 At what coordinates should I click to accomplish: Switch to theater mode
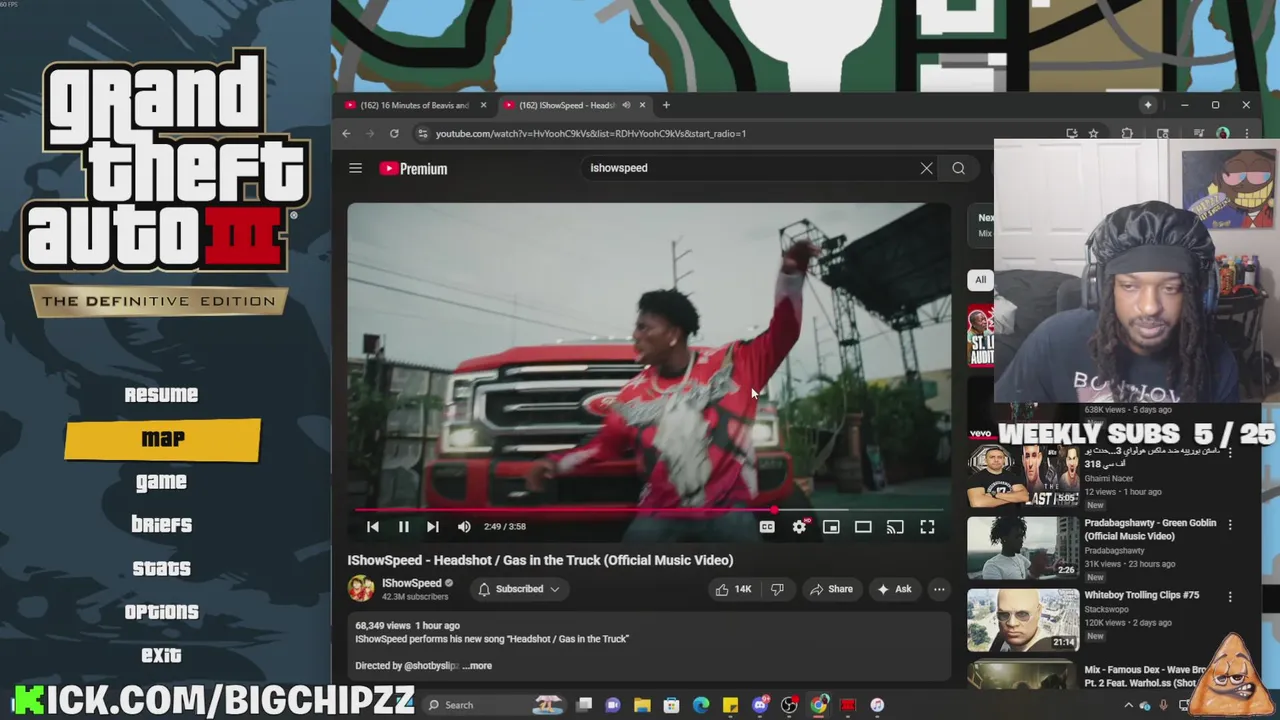point(863,527)
